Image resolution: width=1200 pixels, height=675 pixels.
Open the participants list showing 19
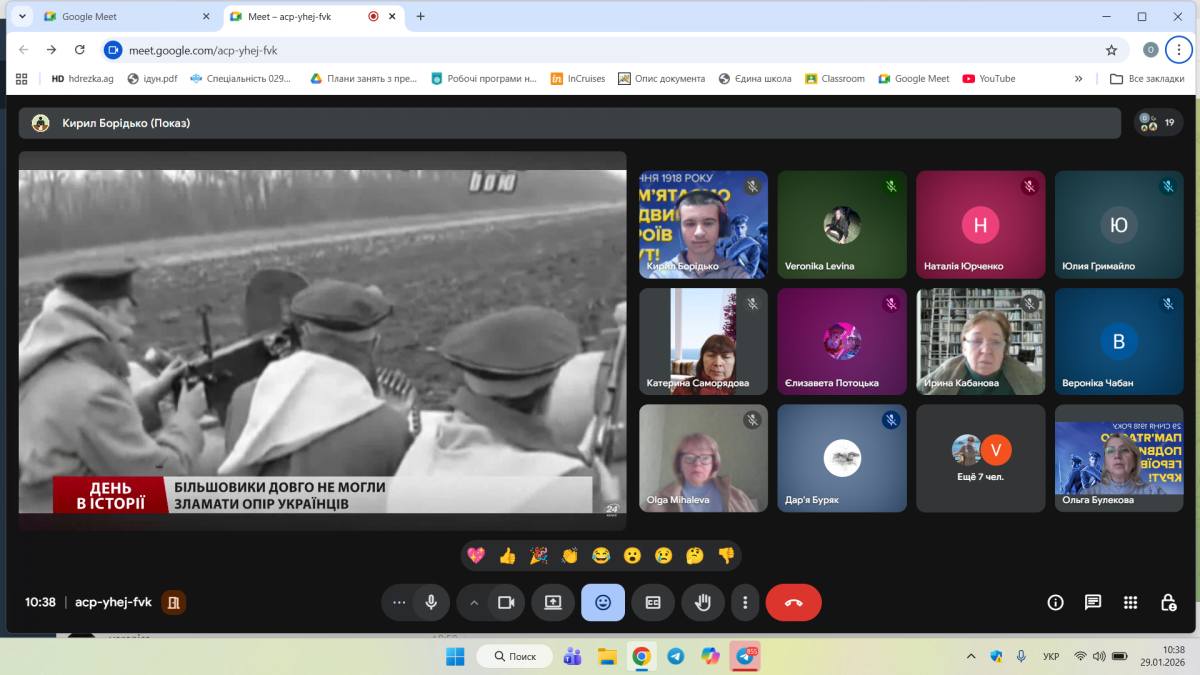[x=1158, y=123]
